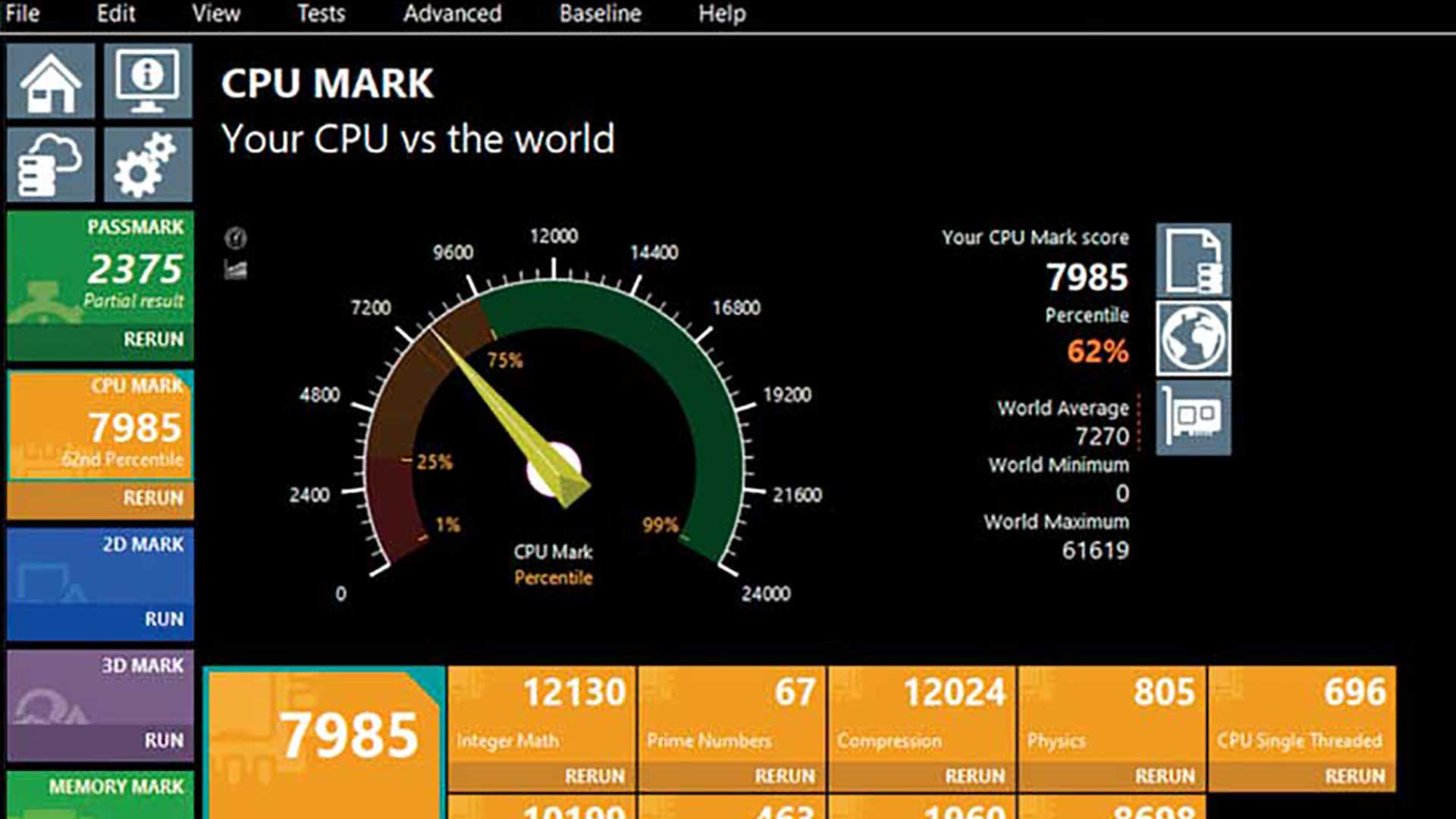
Task: Click the save results document icon
Action: click(1193, 261)
